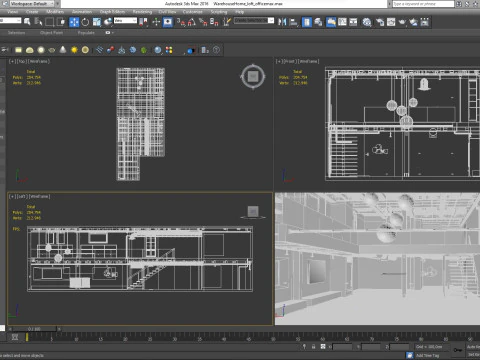Image resolution: width=480 pixels, height=360 pixels.
Task: Open the Reference Coordinate System dropdown
Action: point(125,21)
